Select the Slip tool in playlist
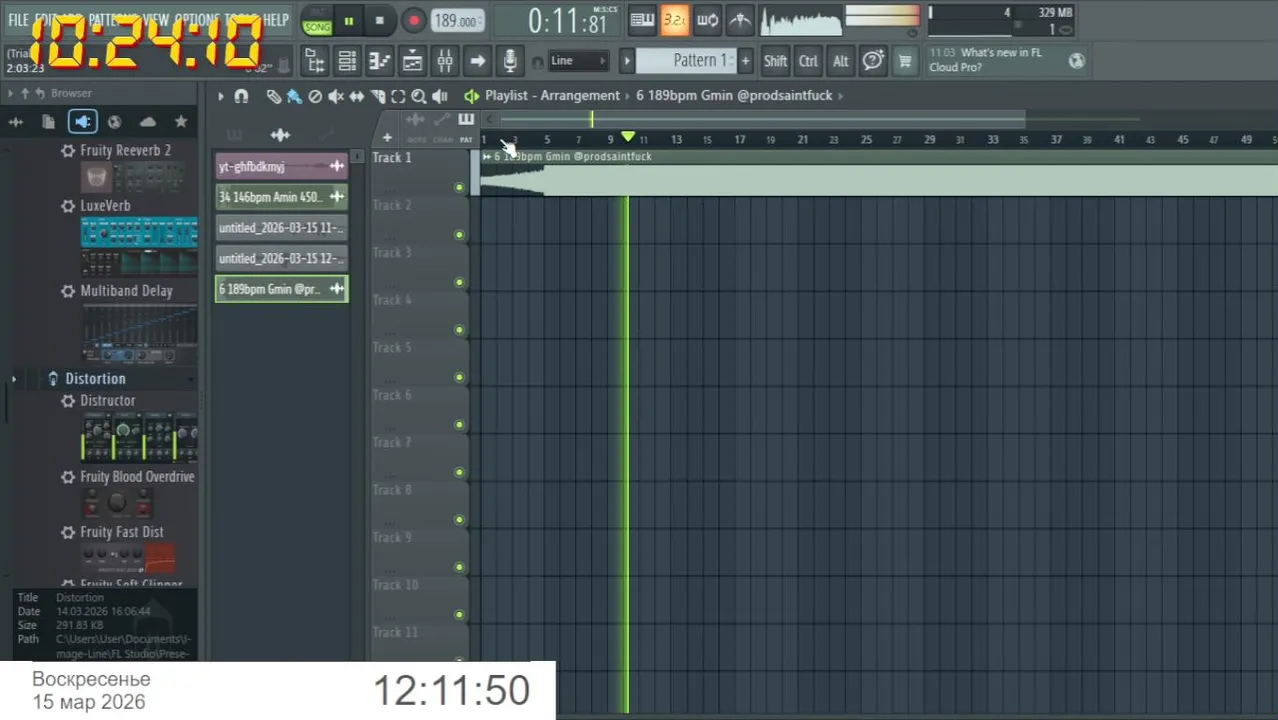Image resolution: width=1278 pixels, height=720 pixels. [357, 96]
